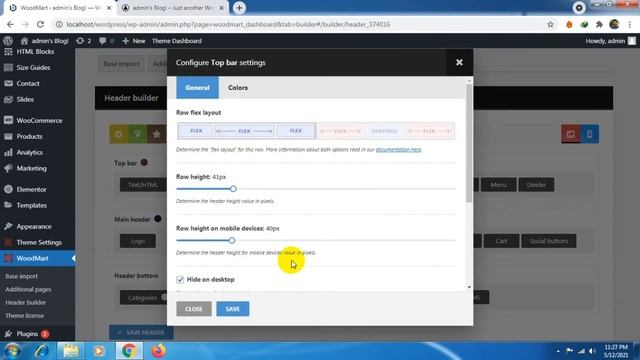
Task: Click the browser back arrow
Action: pyautogui.click(x=10, y=24)
